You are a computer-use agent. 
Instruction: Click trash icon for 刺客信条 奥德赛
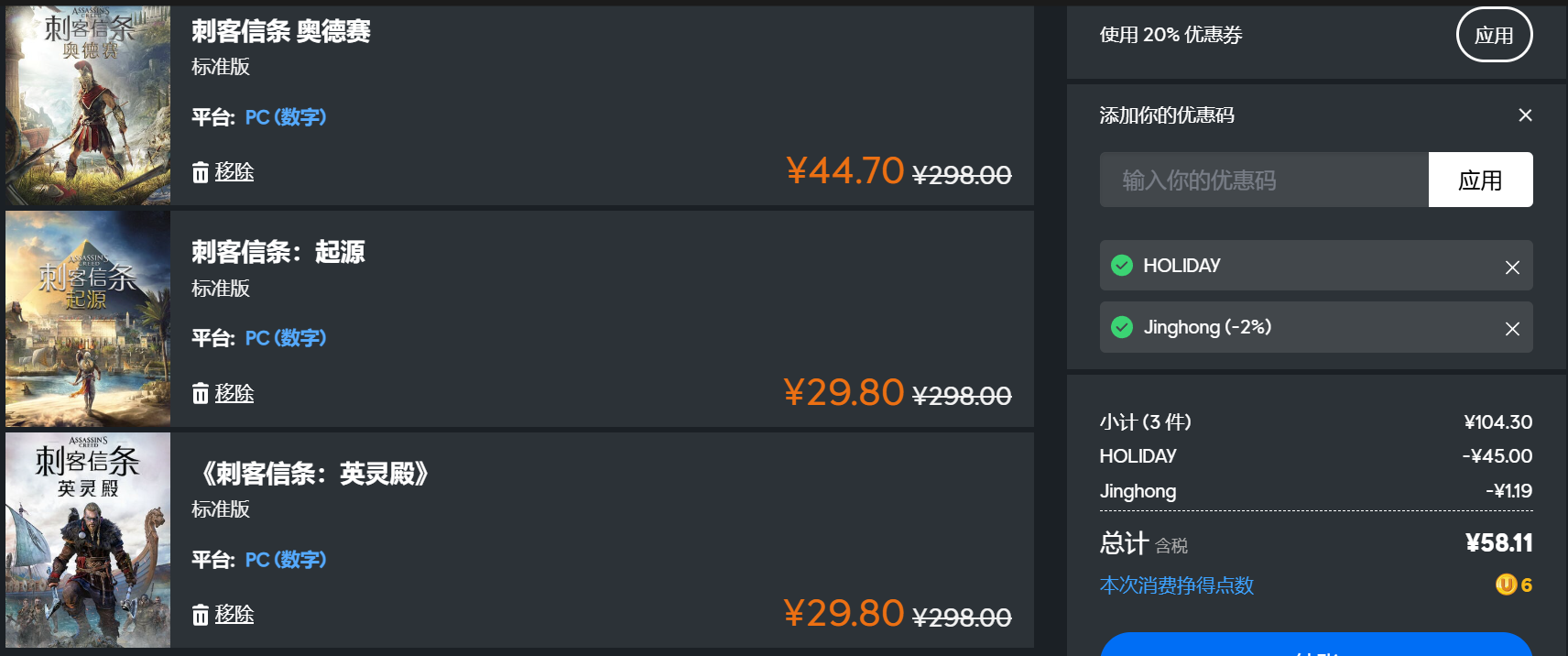pos(201,172)
